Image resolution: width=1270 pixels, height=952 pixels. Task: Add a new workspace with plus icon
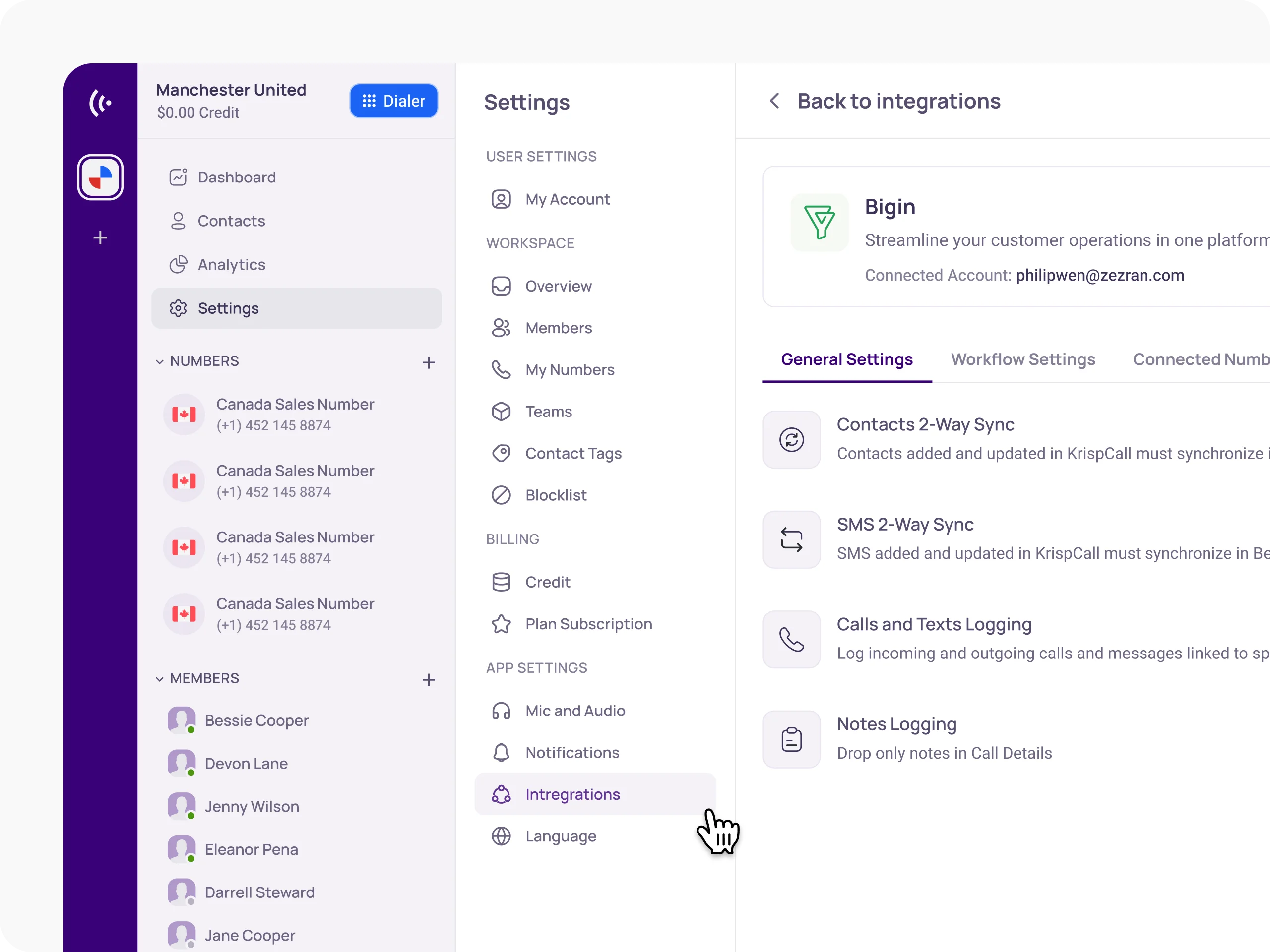(x=100, y=238)
